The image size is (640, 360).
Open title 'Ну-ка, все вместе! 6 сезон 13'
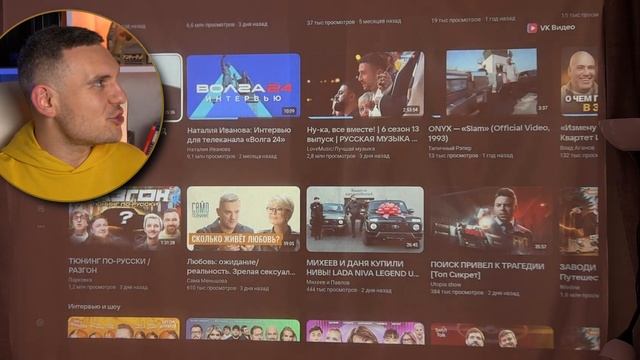coord(363,133)
